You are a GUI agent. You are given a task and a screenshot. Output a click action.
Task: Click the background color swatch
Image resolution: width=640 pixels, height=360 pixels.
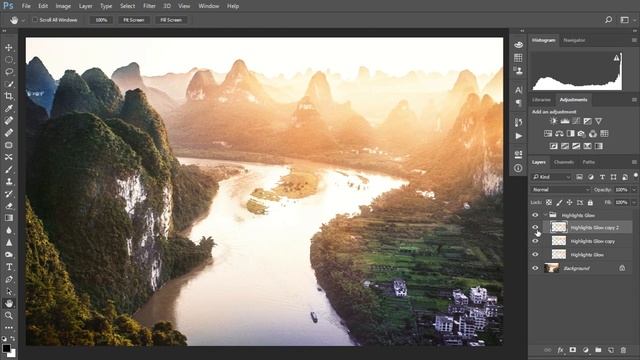point(12,353)
